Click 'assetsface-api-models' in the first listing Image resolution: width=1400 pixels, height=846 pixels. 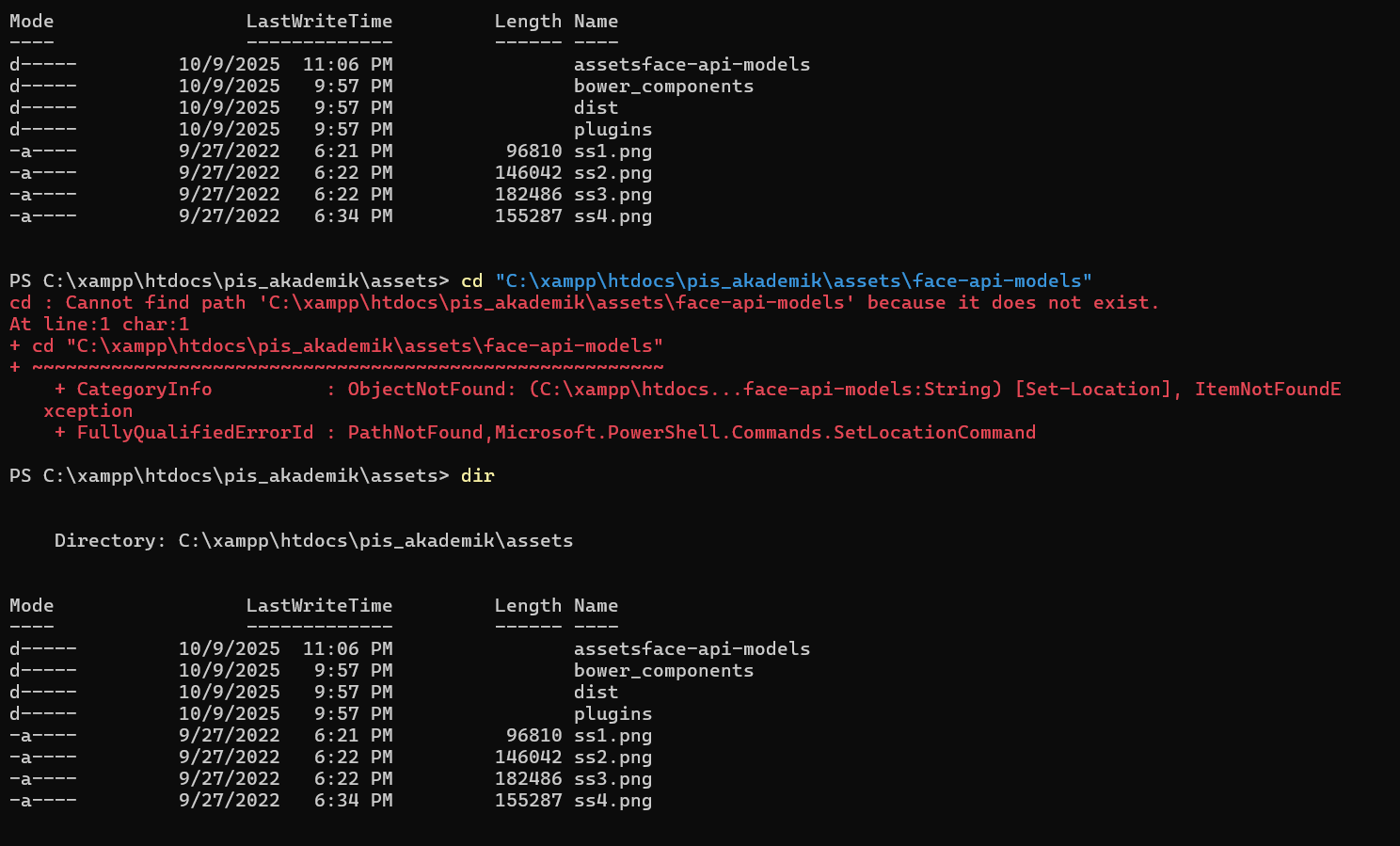pos(692,64)
